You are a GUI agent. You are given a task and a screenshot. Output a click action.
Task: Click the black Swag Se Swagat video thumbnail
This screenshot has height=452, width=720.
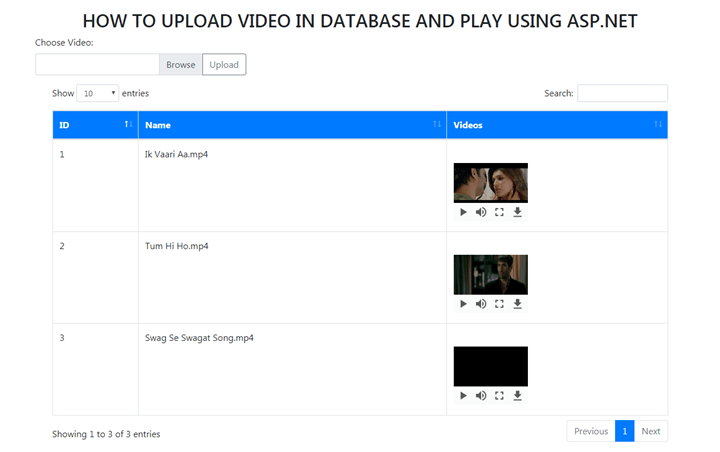[490, 367]
